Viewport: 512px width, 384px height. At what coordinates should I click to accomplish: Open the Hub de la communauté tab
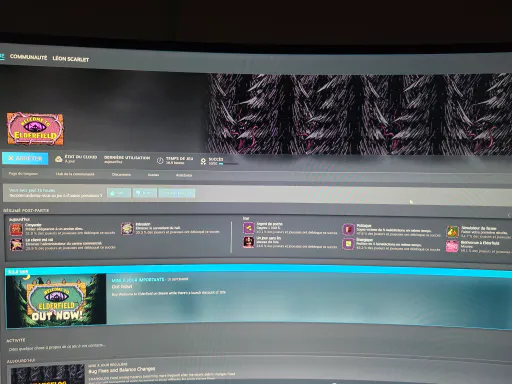75,174
